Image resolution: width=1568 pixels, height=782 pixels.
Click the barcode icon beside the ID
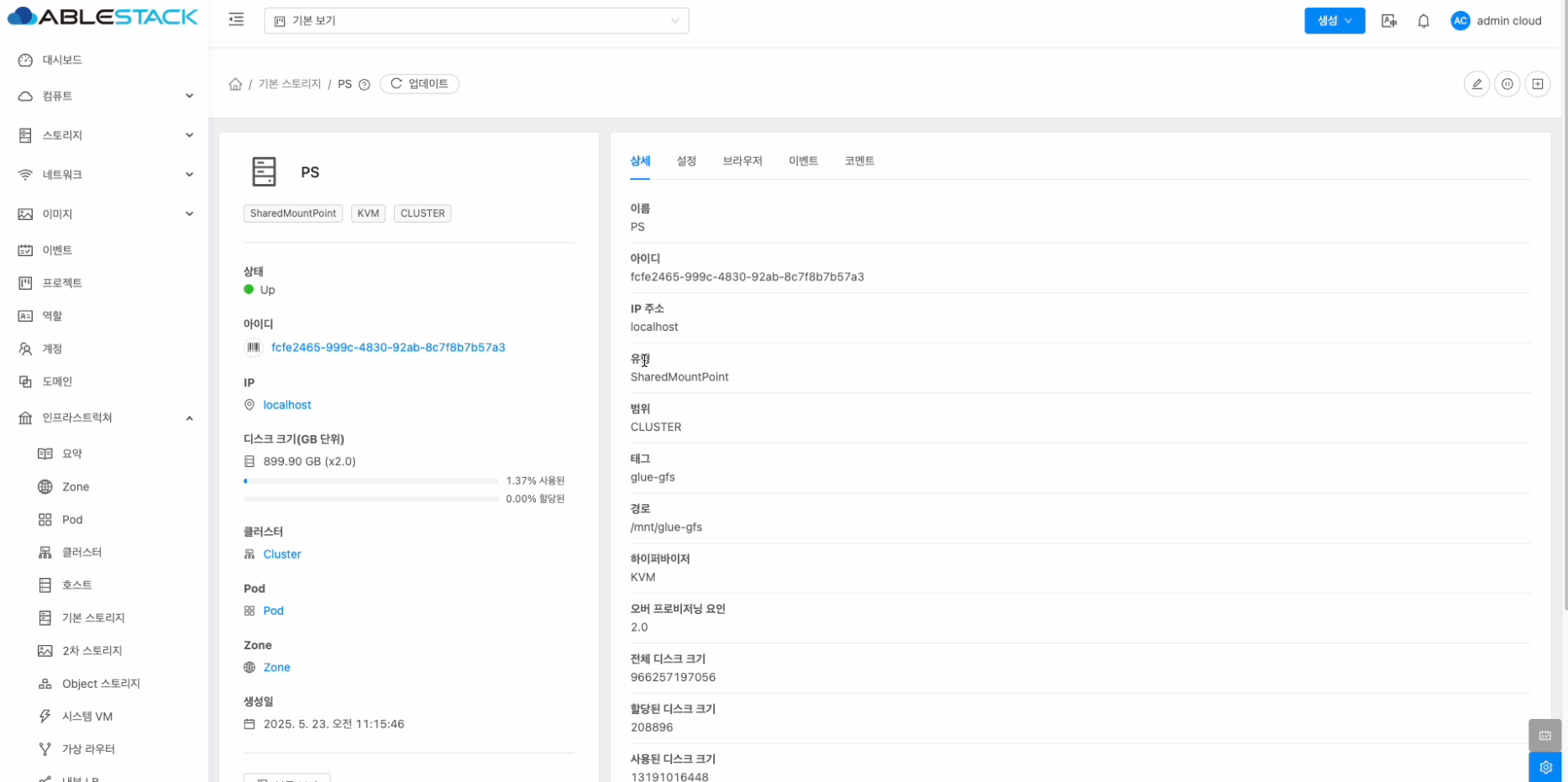point(254,348)
